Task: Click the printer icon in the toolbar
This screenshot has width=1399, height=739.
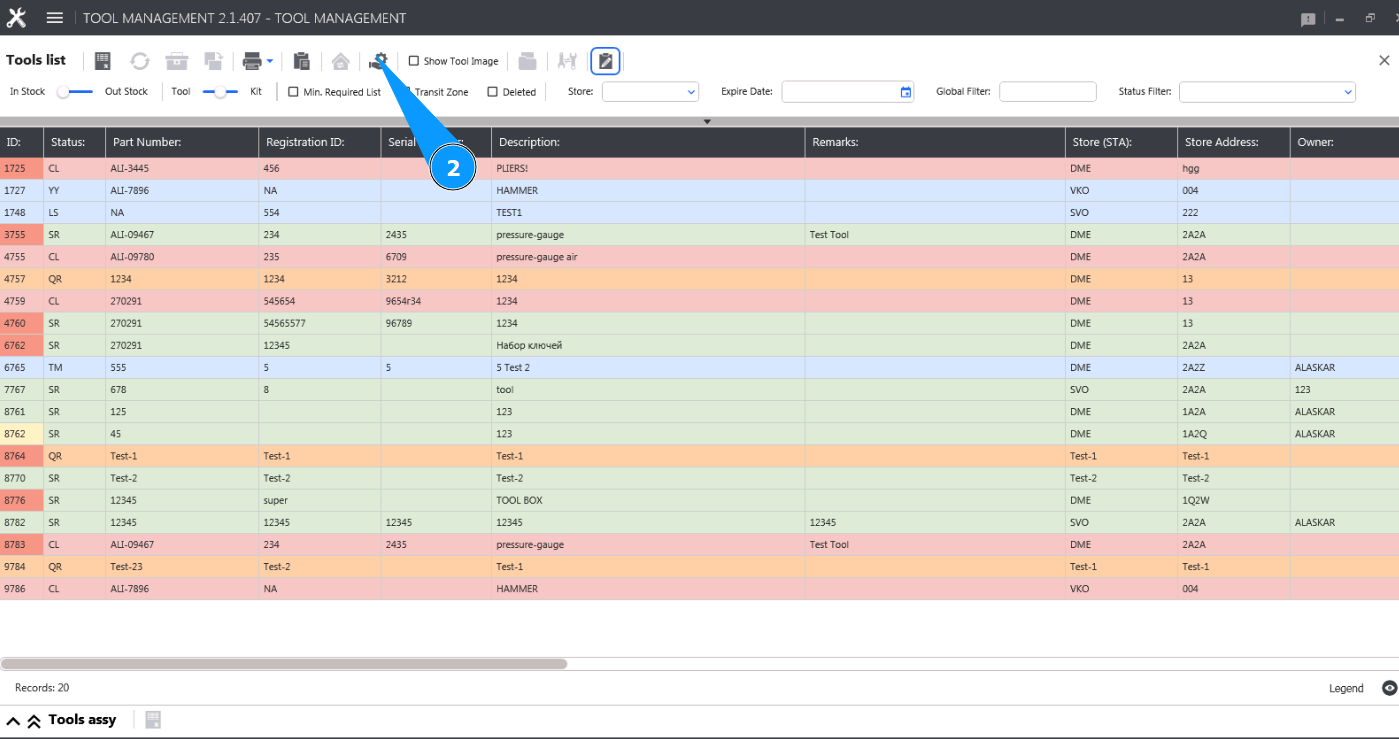Action: pos(252,61)
